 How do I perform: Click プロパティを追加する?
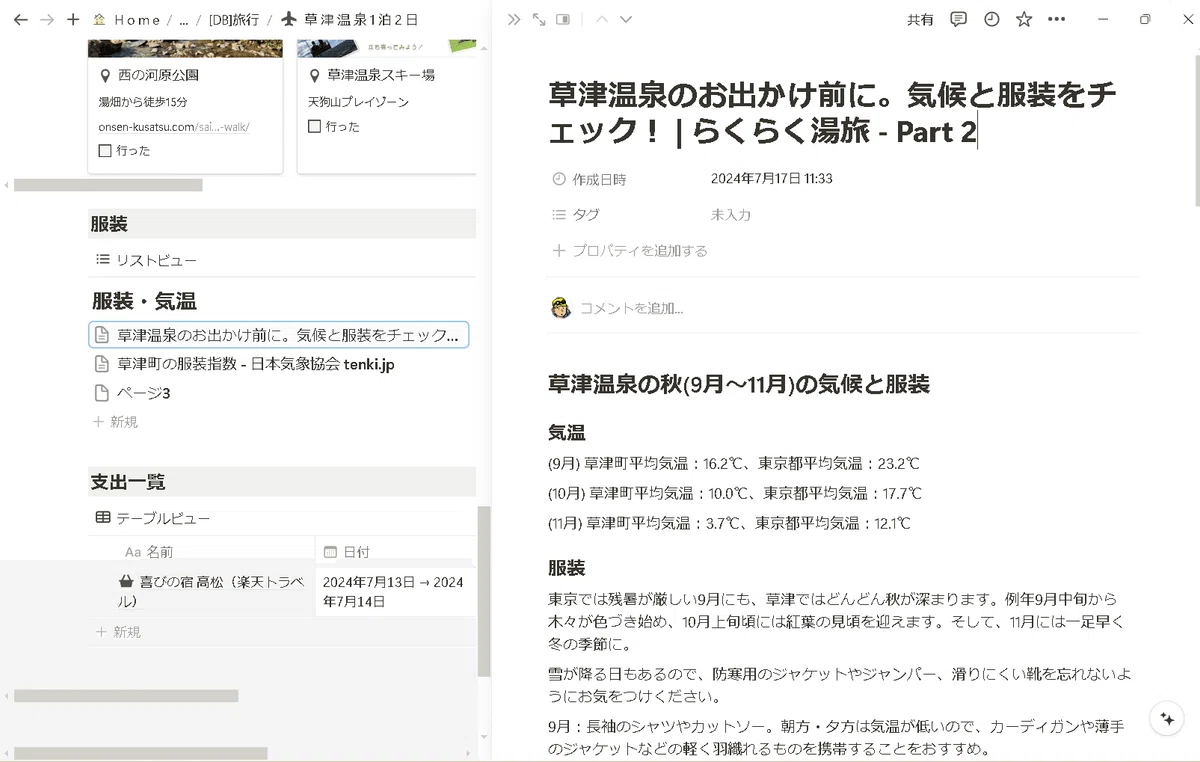pyautogui.click(x=630, y=251)
